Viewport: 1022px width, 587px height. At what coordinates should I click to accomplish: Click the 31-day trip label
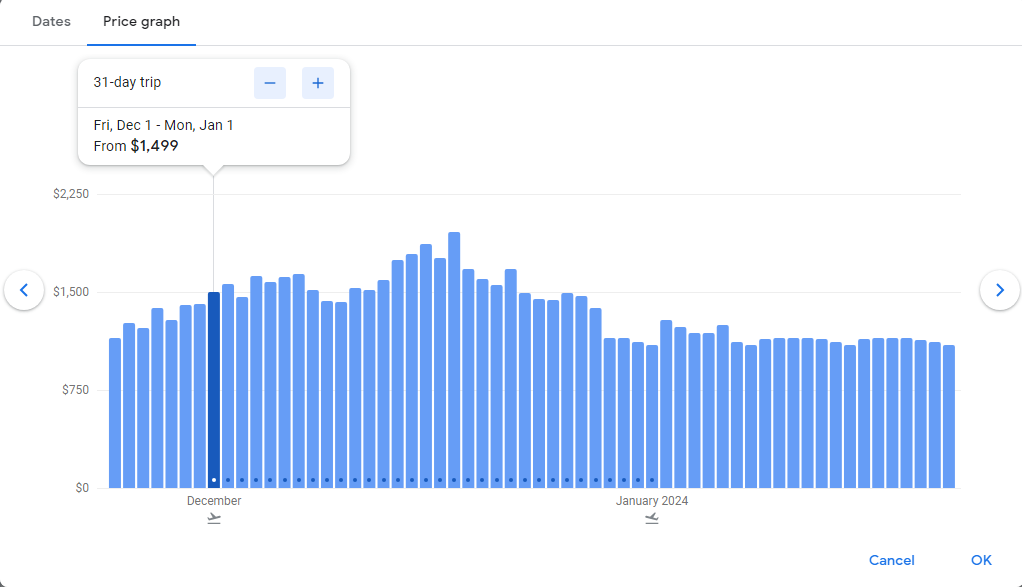click(x=127, y=83)
